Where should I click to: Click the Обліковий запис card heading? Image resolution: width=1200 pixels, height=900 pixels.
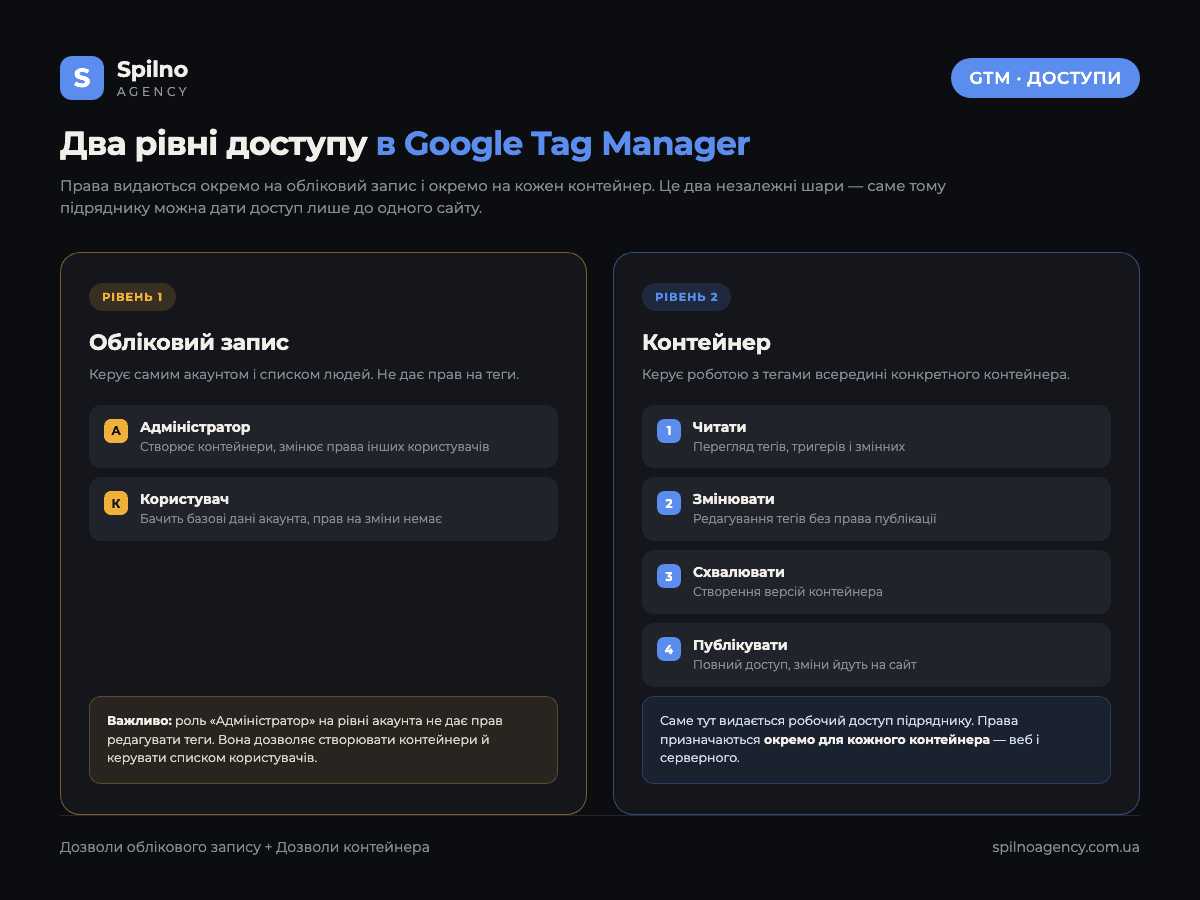click(189, 342)
